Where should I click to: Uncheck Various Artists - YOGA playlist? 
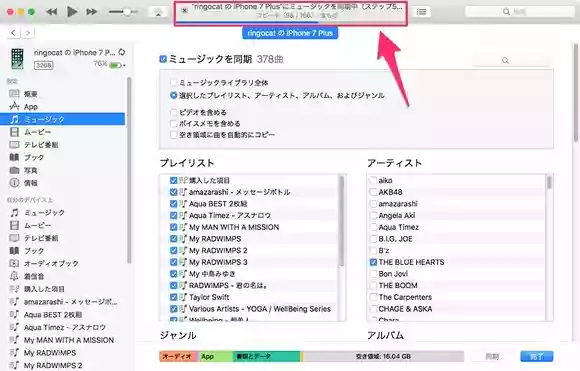pos(173,309)
